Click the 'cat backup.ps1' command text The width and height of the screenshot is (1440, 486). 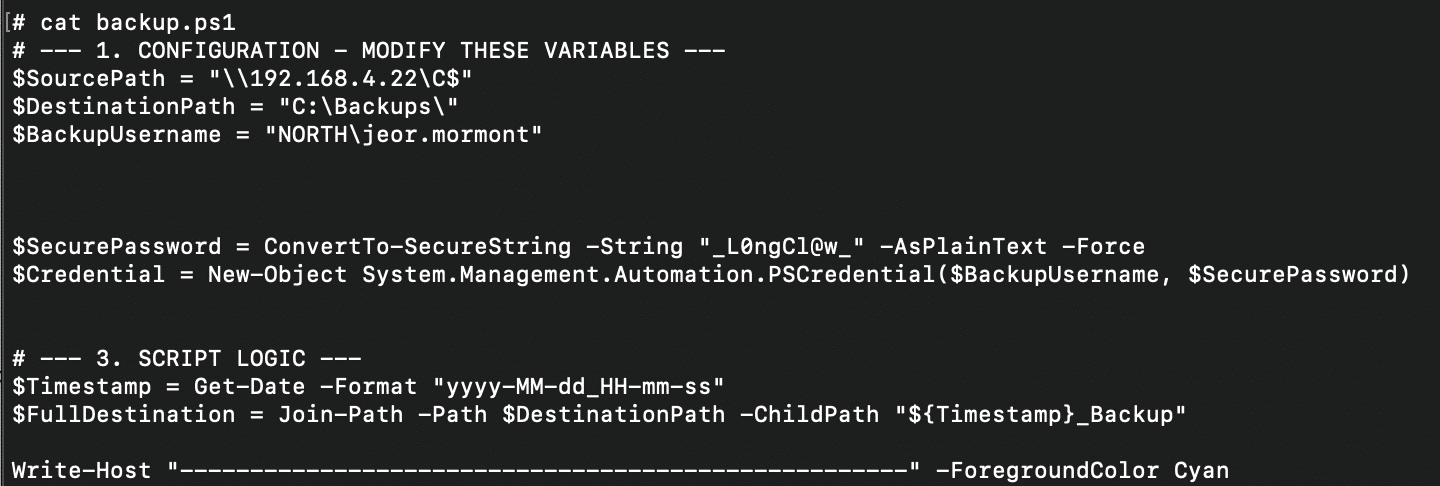[x=138, y=22]
